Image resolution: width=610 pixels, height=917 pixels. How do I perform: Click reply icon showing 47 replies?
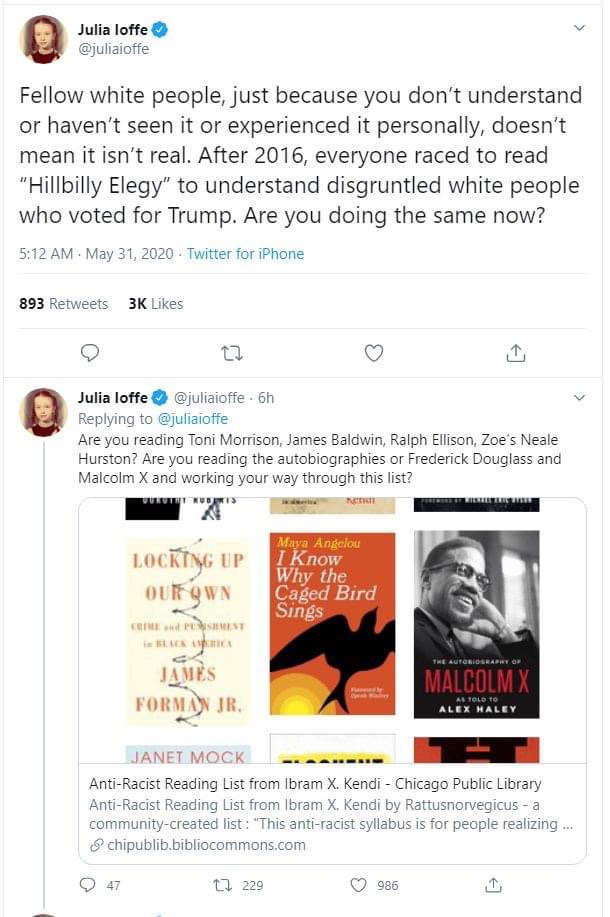(87, 885)
